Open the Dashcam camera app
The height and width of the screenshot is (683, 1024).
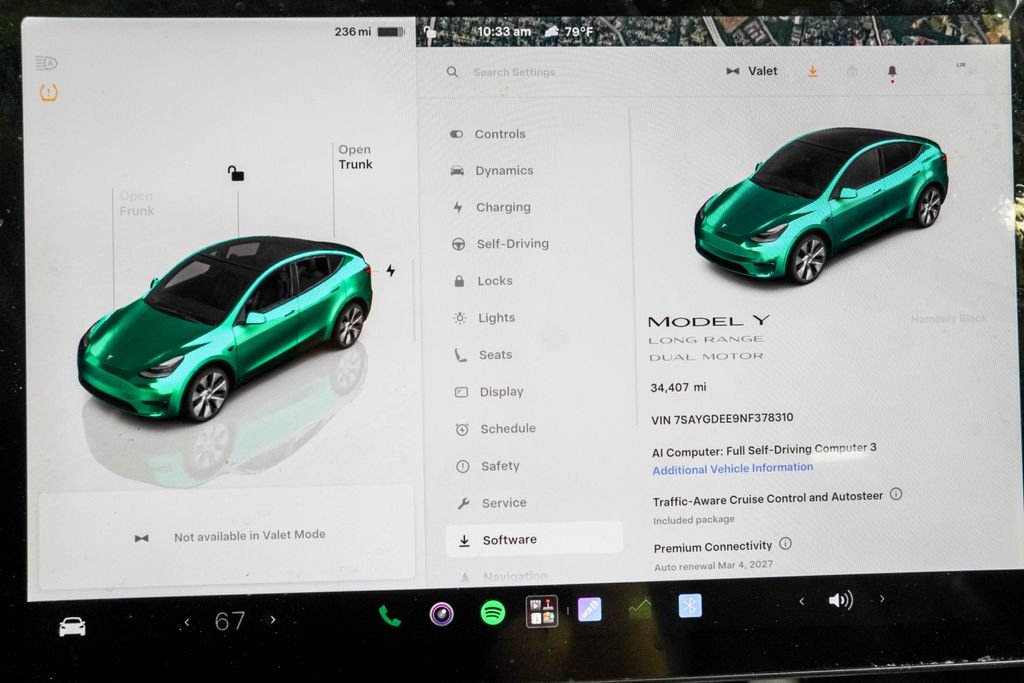click(441, 614)
